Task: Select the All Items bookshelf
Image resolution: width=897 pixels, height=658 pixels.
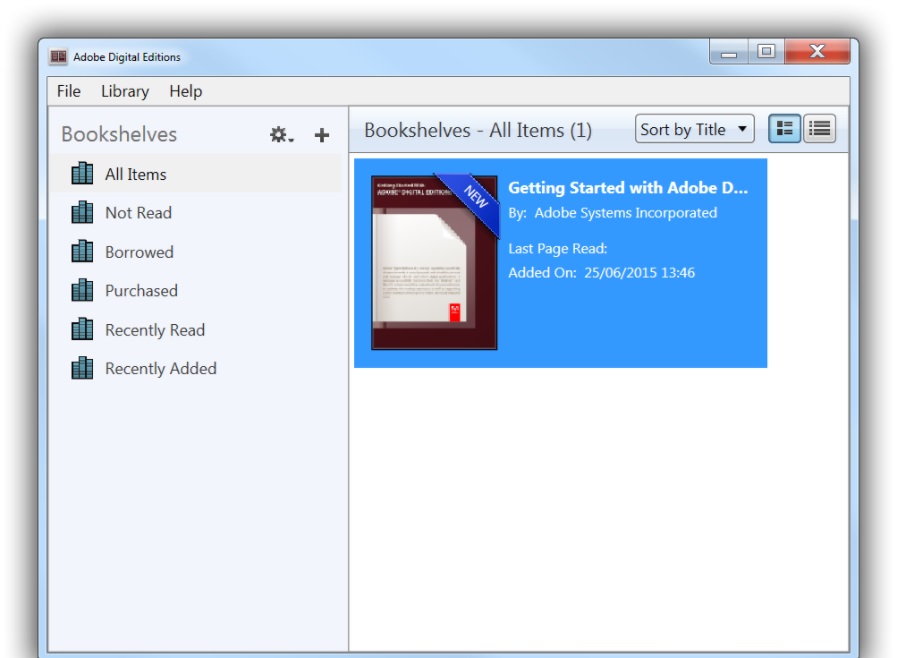Action: click(x=195, y=174)
